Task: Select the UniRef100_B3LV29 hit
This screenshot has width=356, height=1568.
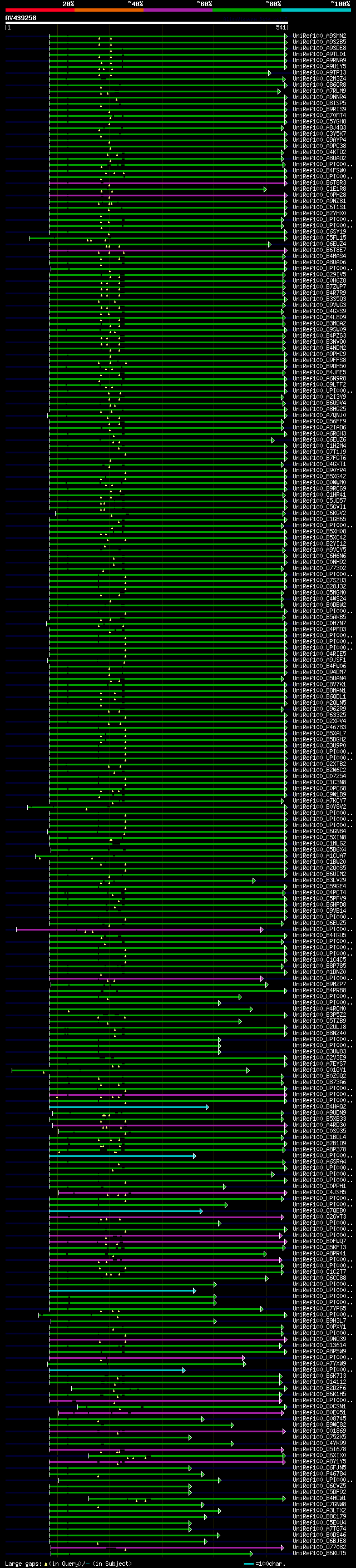Action: [319, 880]
